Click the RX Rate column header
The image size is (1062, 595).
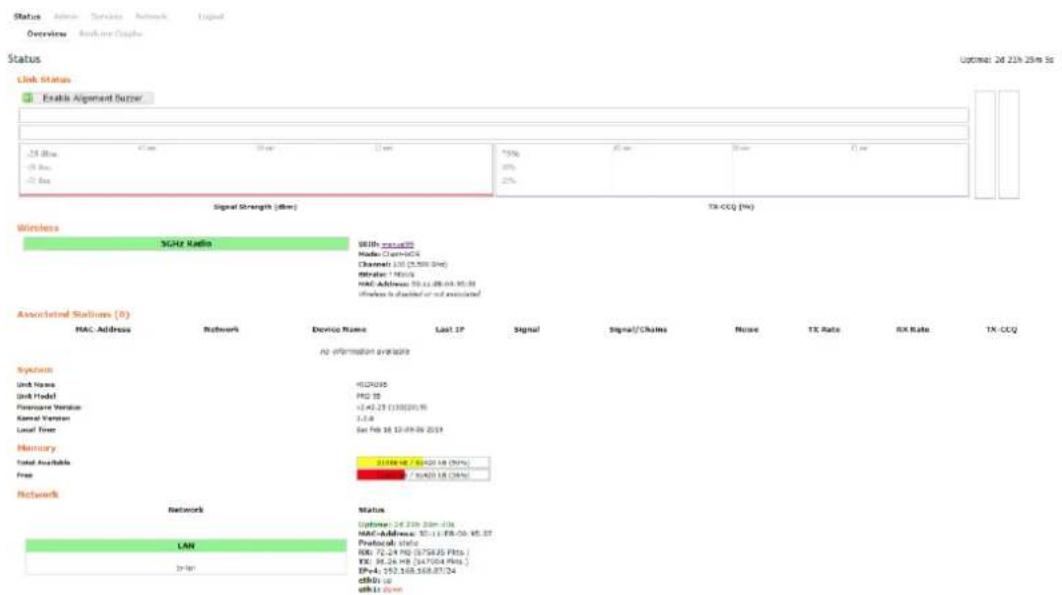912,329
